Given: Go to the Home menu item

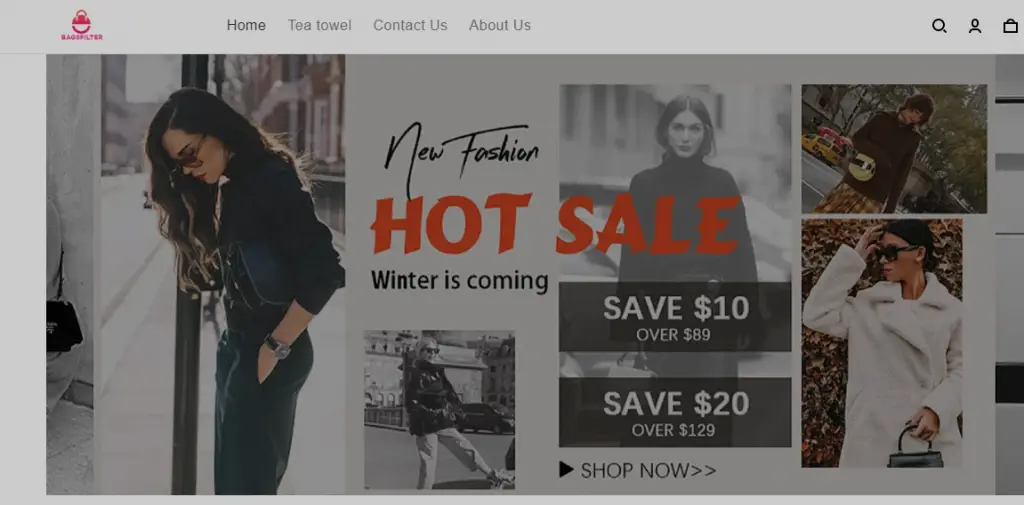Looking at the screenshot, I should pyautogui.click(x=246, y=25).
